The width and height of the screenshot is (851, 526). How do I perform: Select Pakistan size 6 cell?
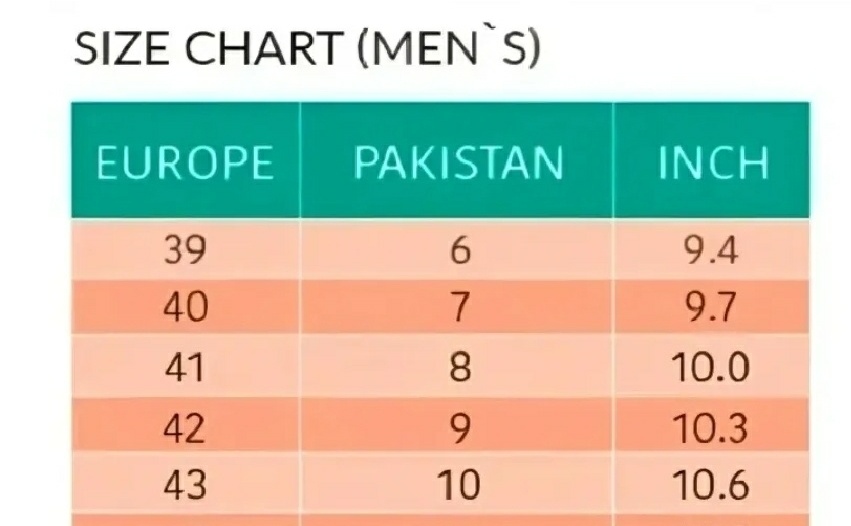(x=457, y=250)
